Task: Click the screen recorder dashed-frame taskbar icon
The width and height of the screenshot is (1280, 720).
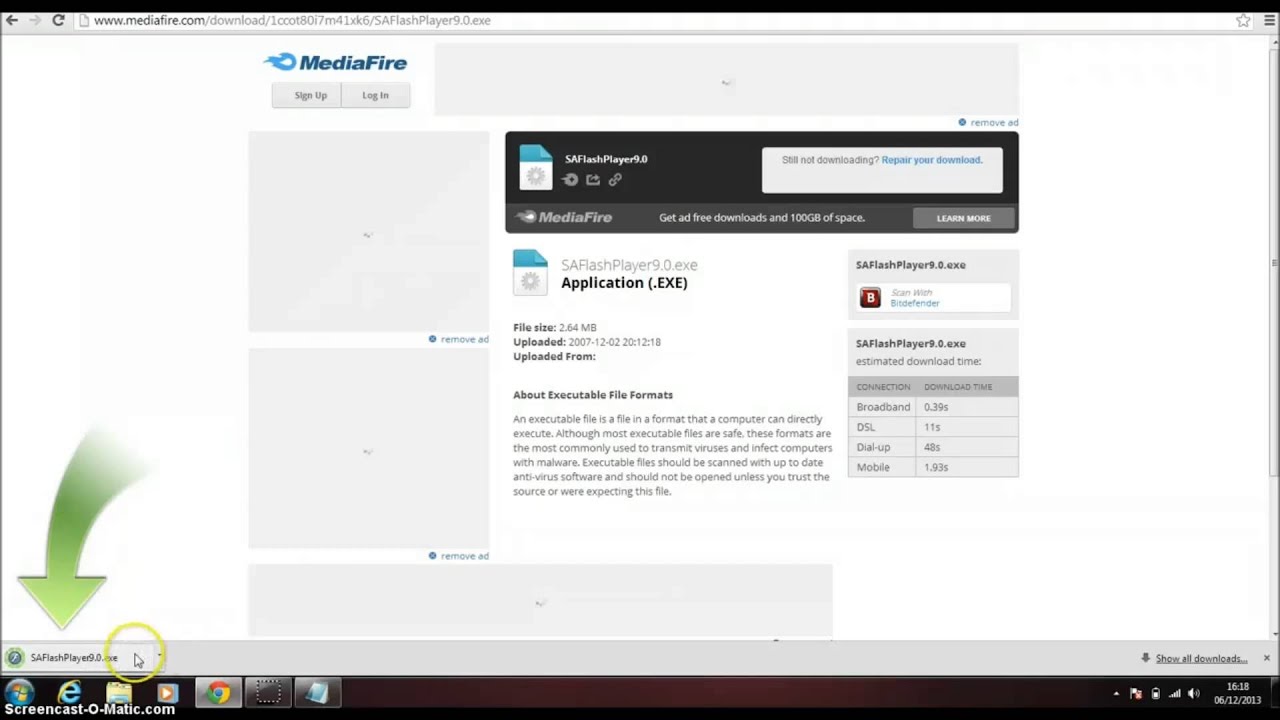Action: tap(267, 693)
